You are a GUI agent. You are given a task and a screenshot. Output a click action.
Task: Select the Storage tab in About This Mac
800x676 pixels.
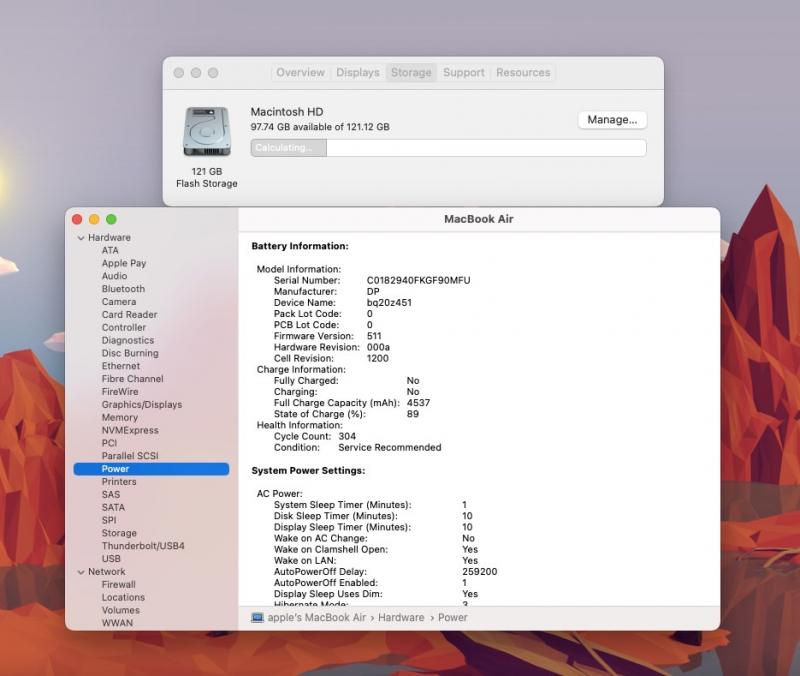411,72
